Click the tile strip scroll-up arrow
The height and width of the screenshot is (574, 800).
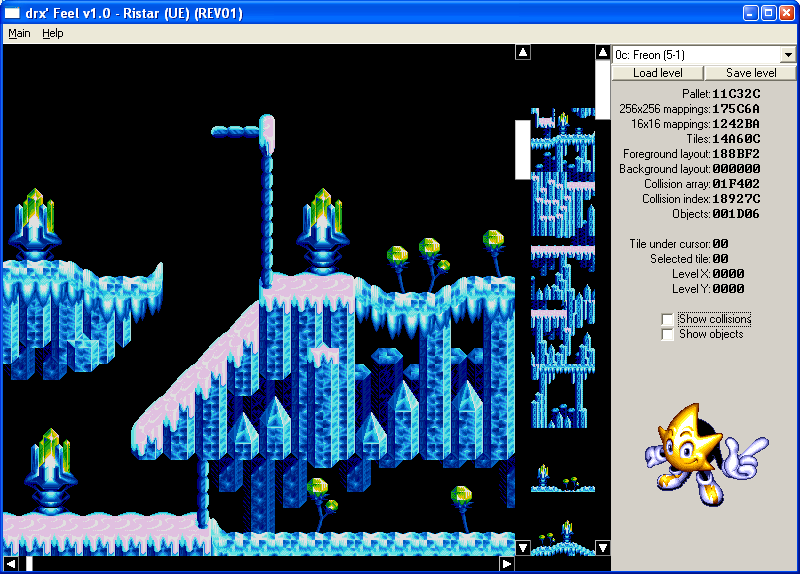(x=603, y=52)
